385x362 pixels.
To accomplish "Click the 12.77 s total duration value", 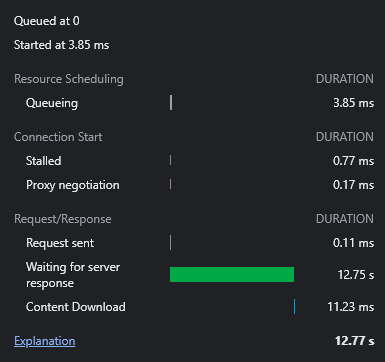I will 354,341.
